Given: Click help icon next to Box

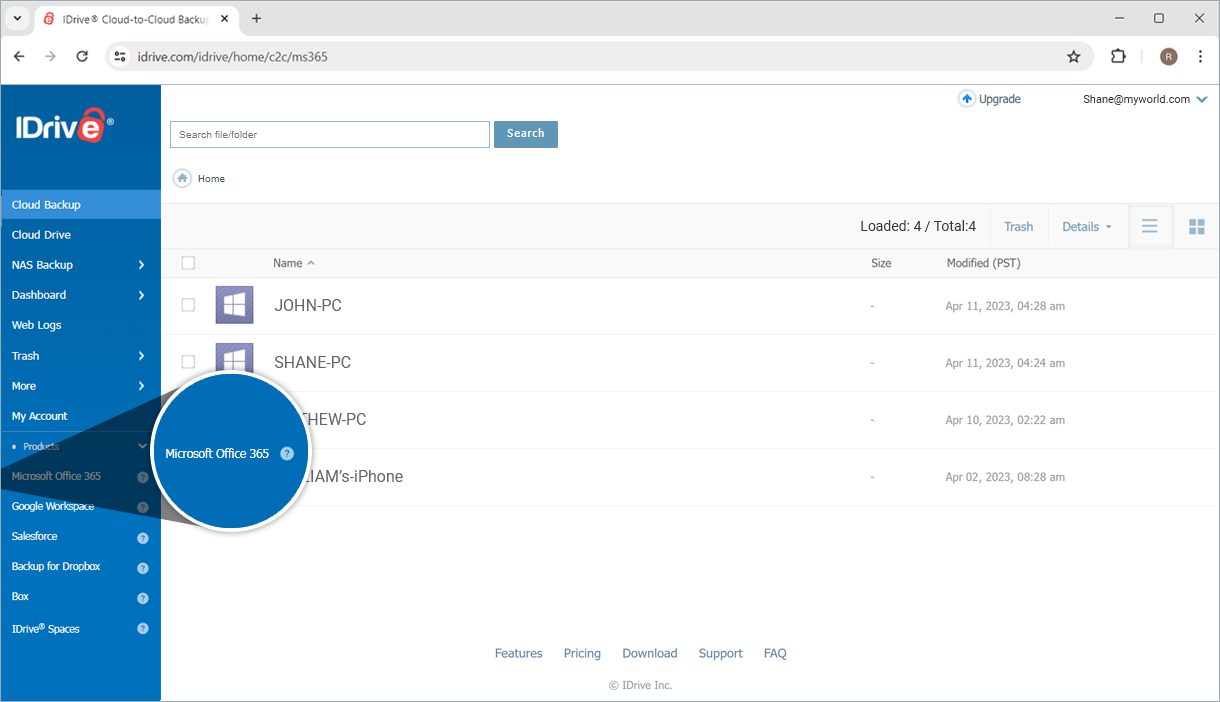Looking at the screenshot, I should click(x=142, y=598).
